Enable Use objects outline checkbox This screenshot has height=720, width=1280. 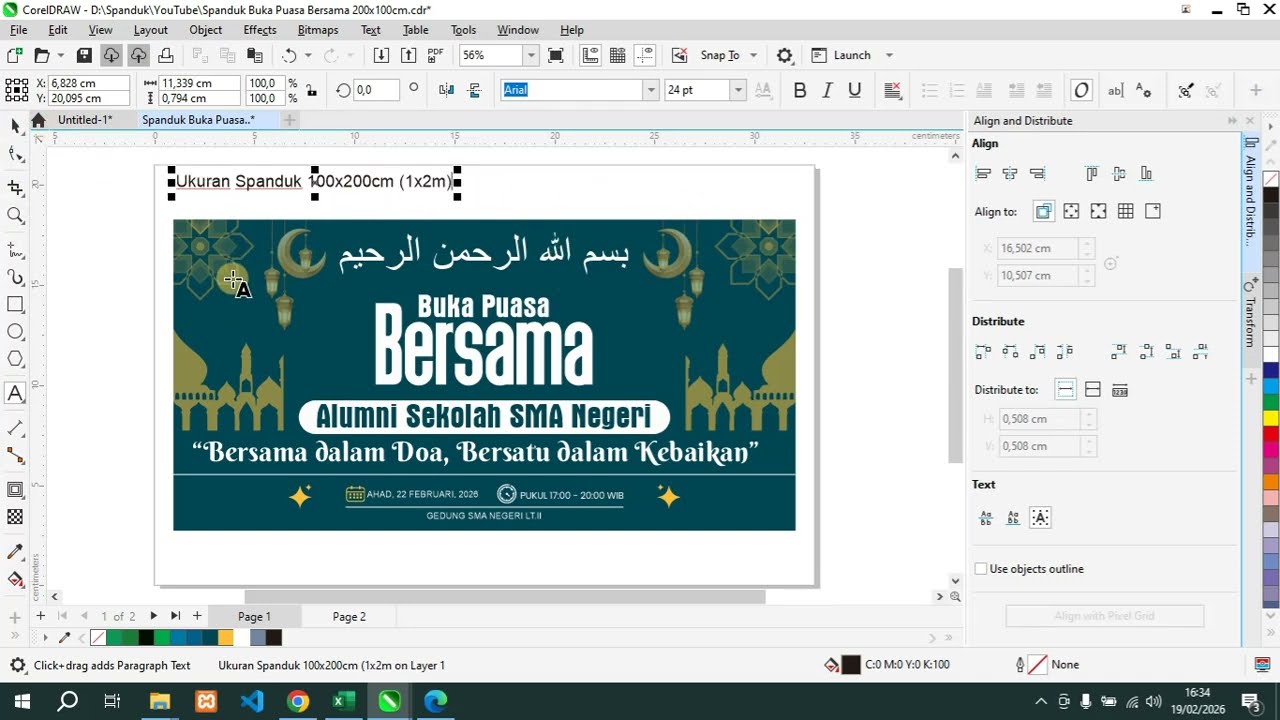pos(981,569)
